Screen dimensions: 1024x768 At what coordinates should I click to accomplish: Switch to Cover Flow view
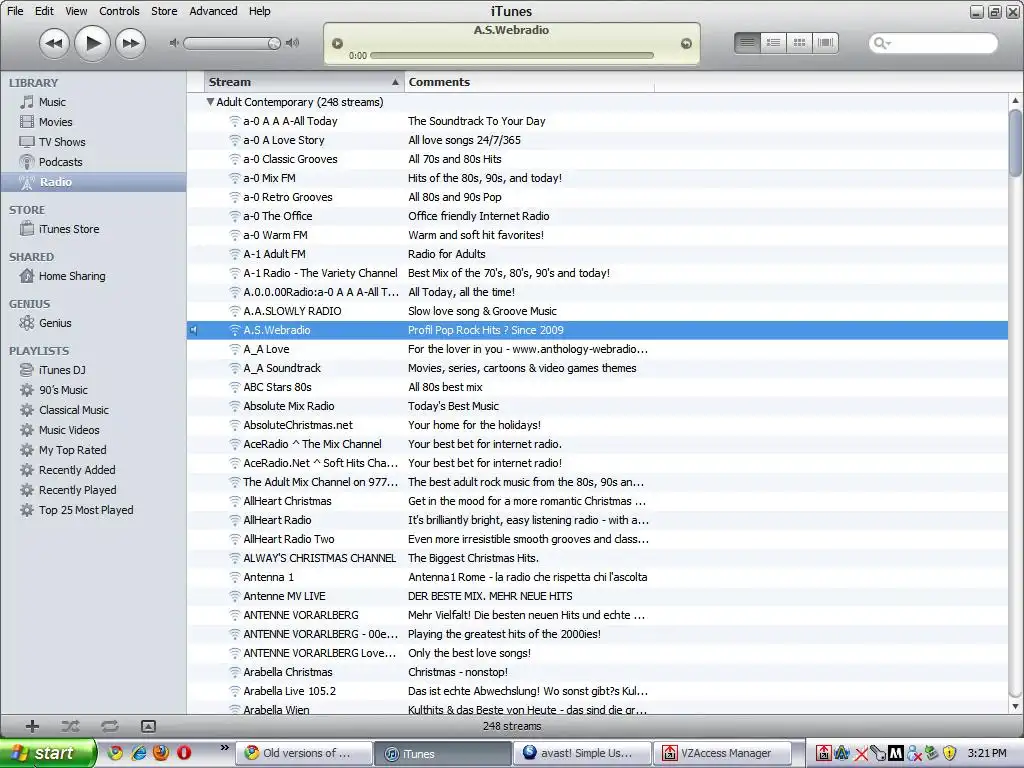coord(825,43)
